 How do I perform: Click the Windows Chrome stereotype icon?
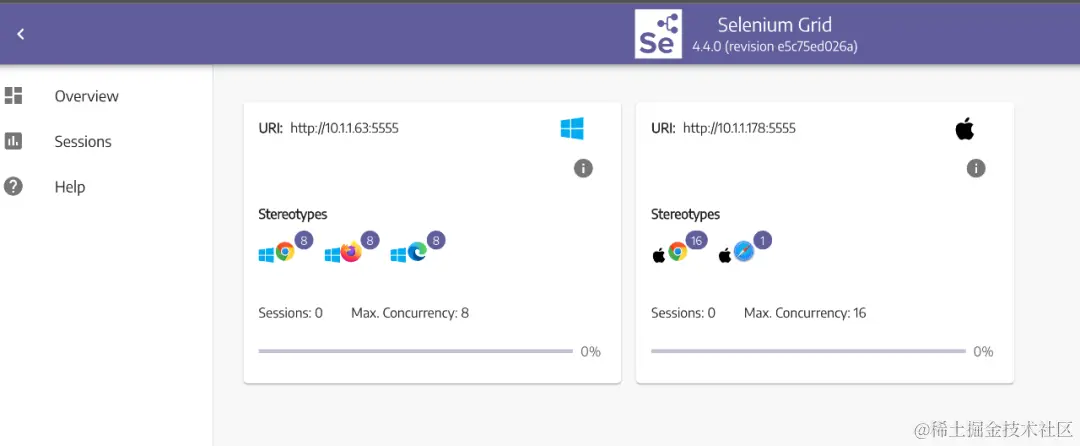[285, 253]
